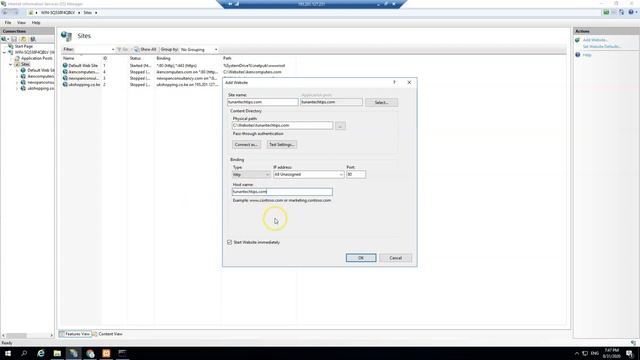Screen dimensions: 640x360
Task: Open Internet Explorer from taskbar
Action: pyautogui.click(x=40, y=353)
